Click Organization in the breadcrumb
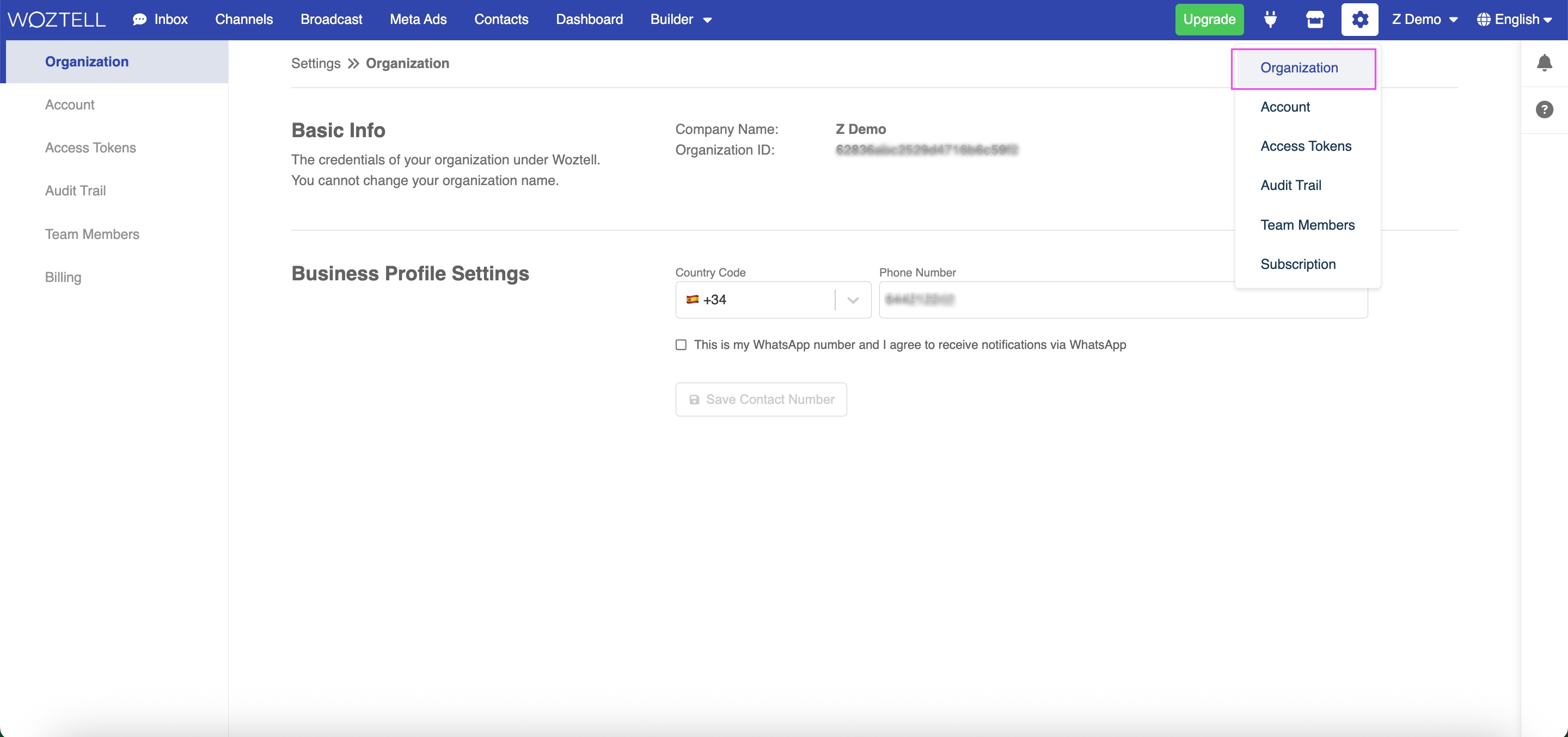The height and width of the screenshot is (737, 1568). point(407,64)
